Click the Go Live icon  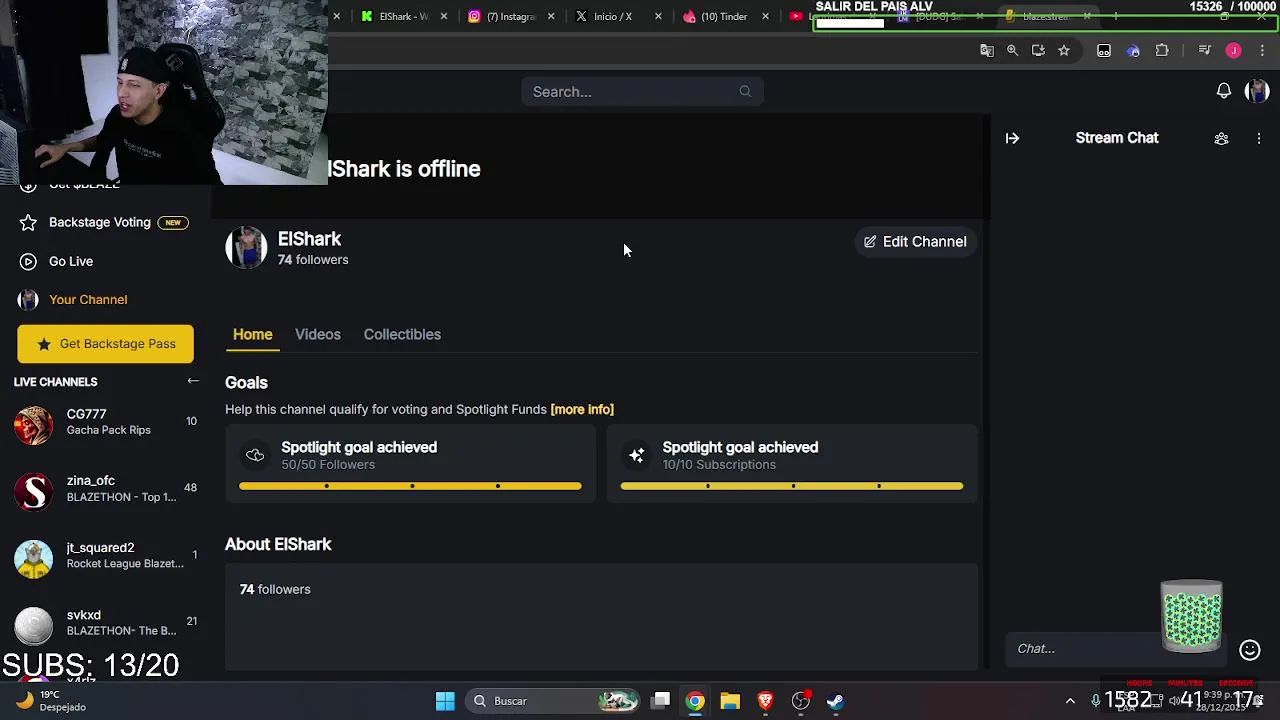pyautogui.click(x=28, y=261)
